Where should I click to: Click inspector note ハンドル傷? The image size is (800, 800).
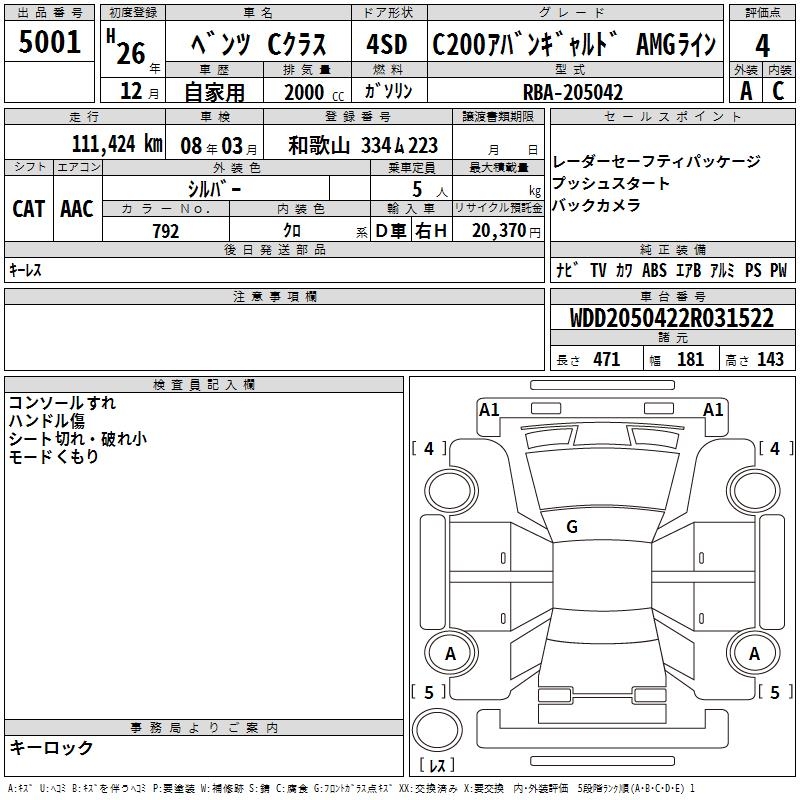pyautogui.click(x=46, y=421)
